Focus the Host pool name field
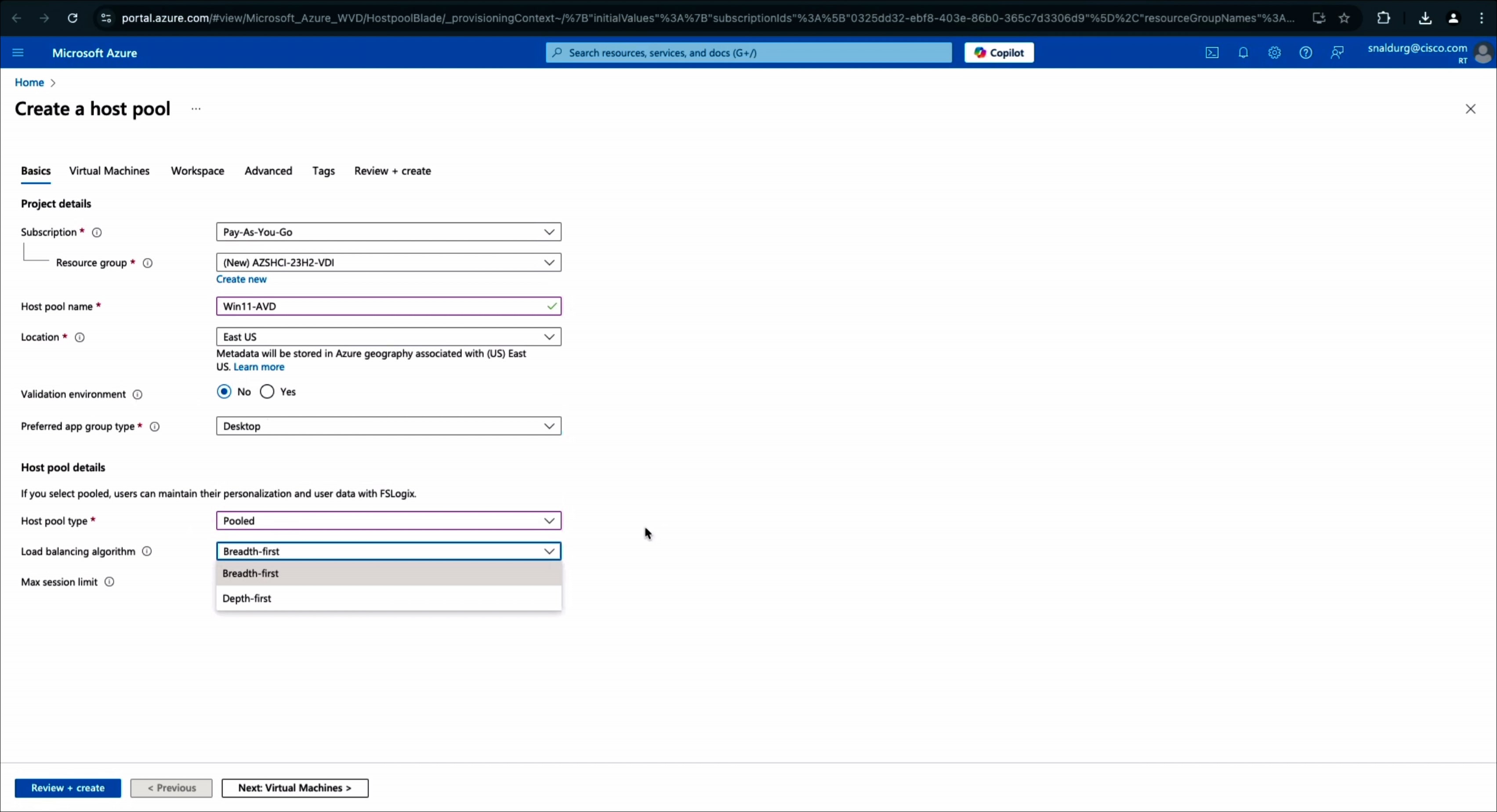 click(389, 306)
